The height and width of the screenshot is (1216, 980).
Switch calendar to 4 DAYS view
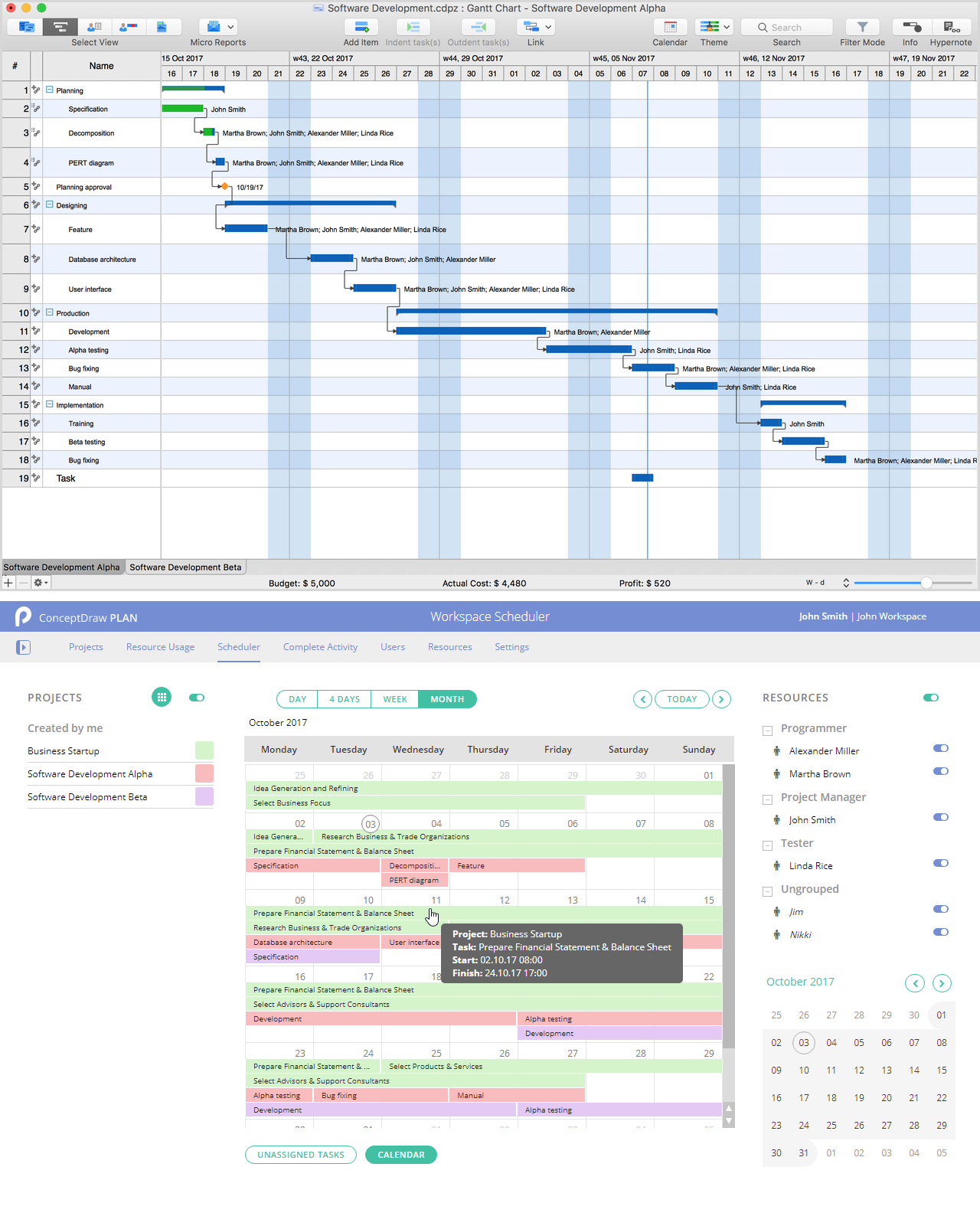pyautogui.click(x=345, y=699)
